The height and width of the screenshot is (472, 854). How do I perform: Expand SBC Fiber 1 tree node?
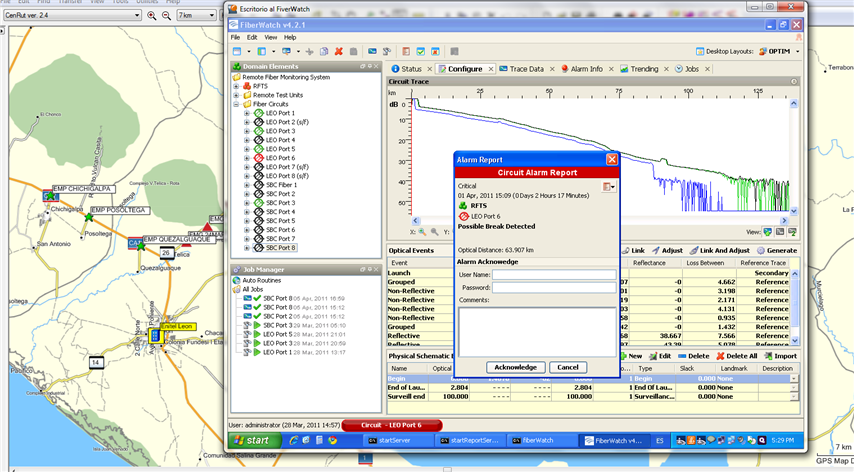247,185
